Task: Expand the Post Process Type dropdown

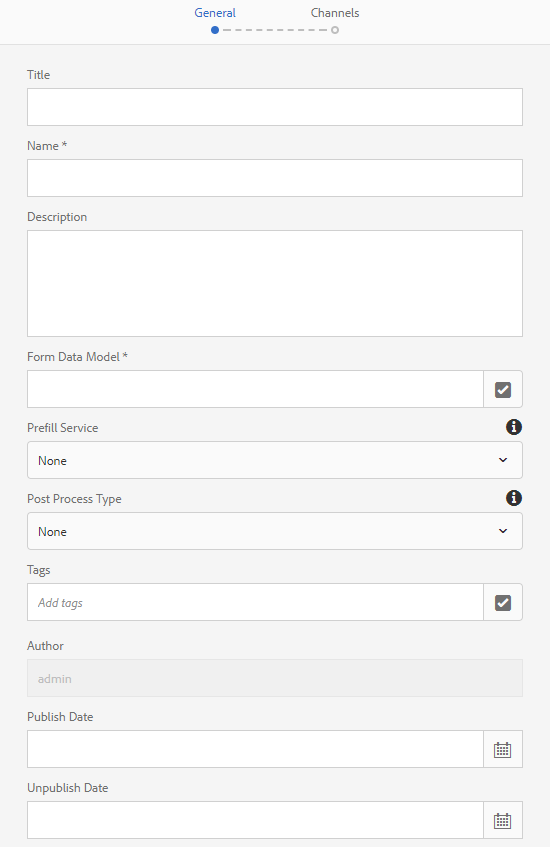Action: (x=275, y=531)
